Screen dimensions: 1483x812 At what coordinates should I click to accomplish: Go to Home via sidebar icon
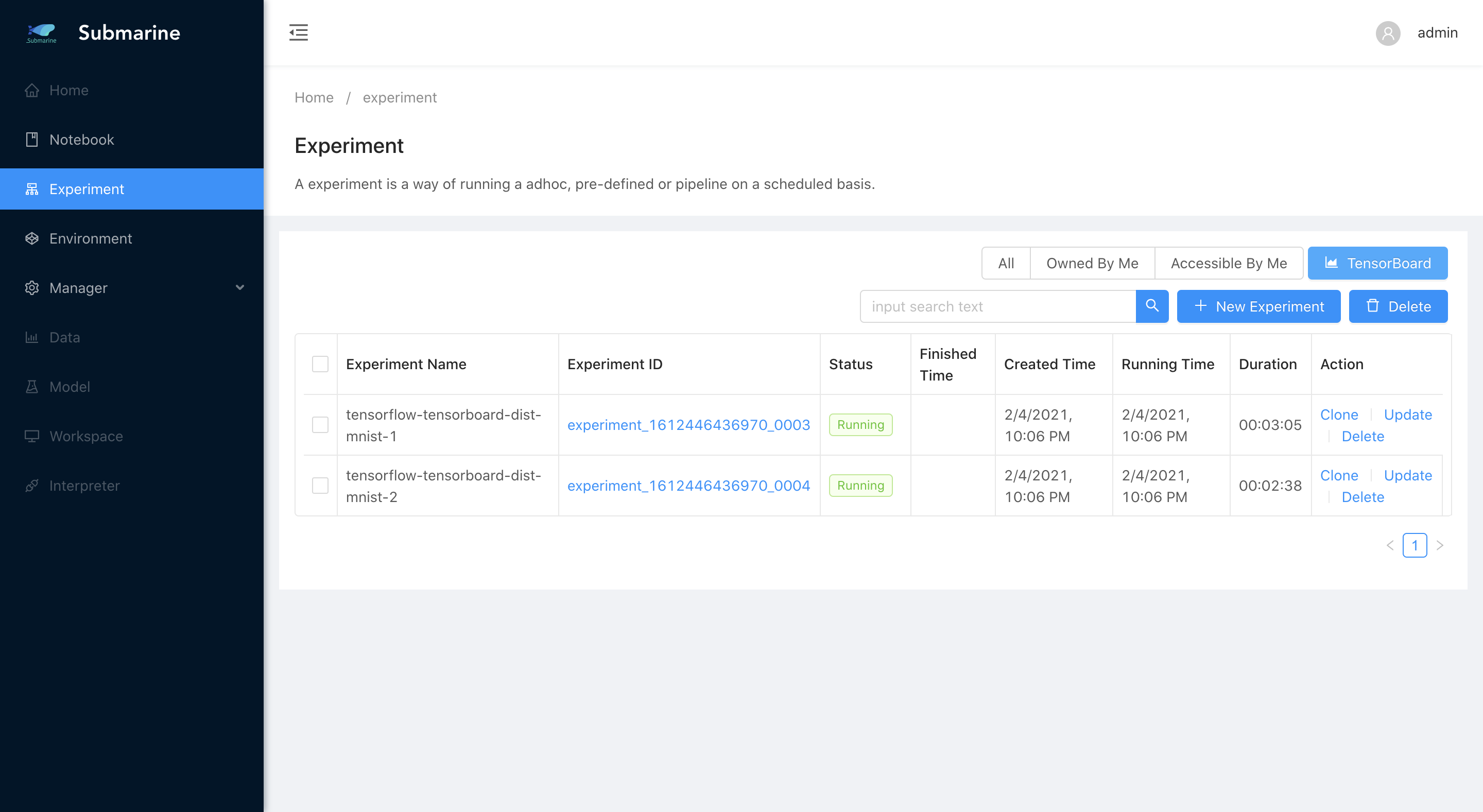pos(32,90)
